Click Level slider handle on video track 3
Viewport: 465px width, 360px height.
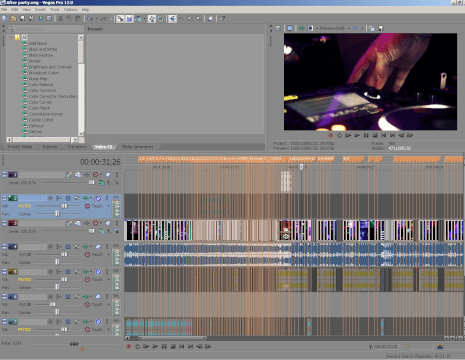(91, 231)
